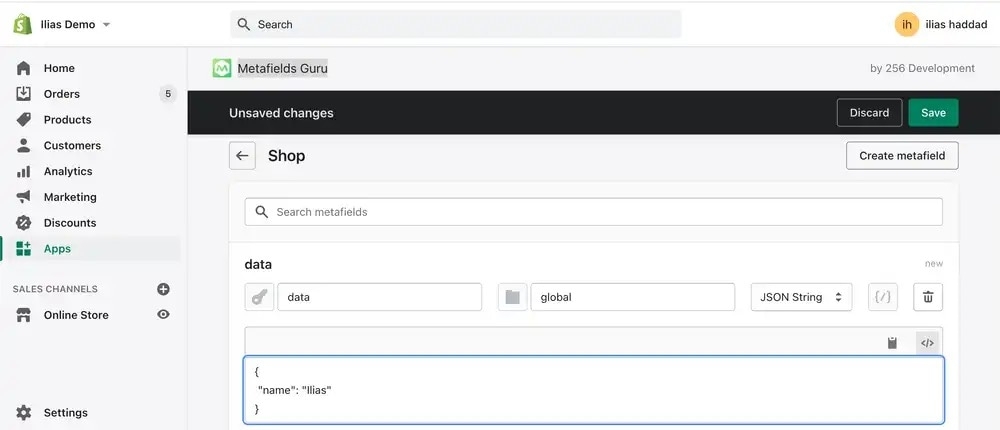Click the top Search bar

click(x=455, y=24)
